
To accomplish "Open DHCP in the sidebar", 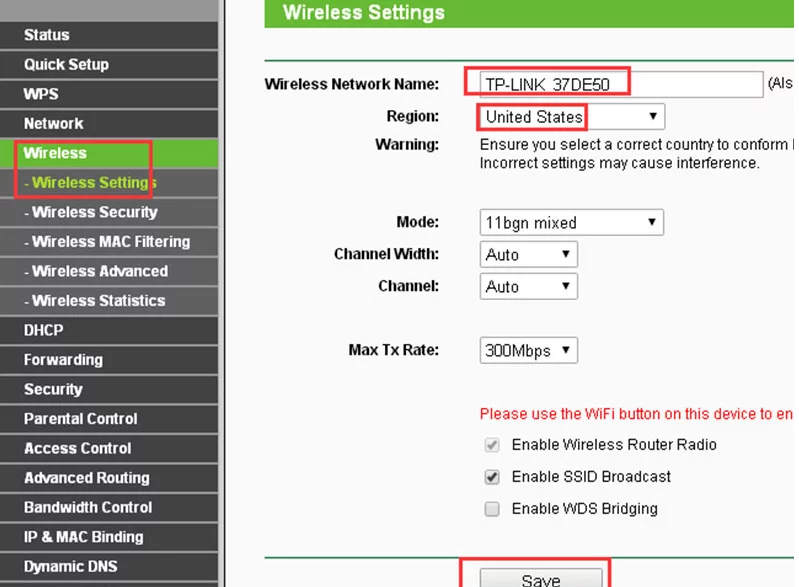I will (x=44, y=330).
